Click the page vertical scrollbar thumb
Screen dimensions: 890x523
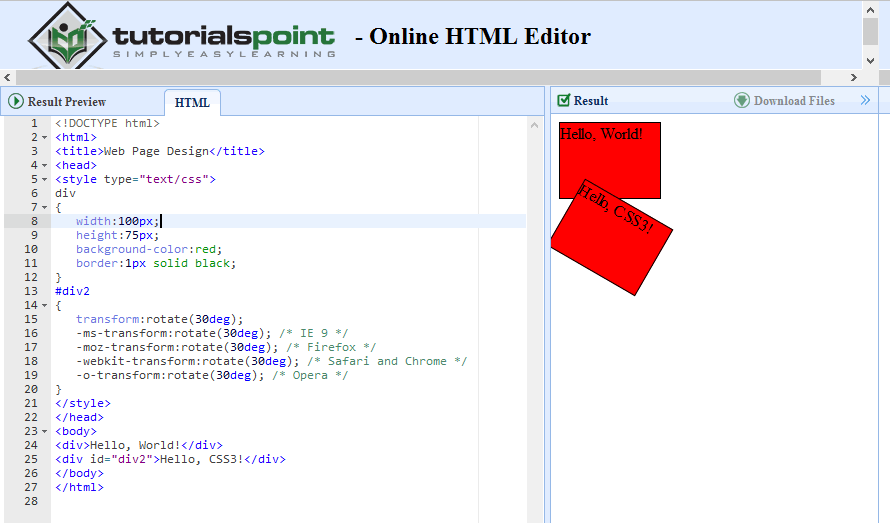[870, 31]
